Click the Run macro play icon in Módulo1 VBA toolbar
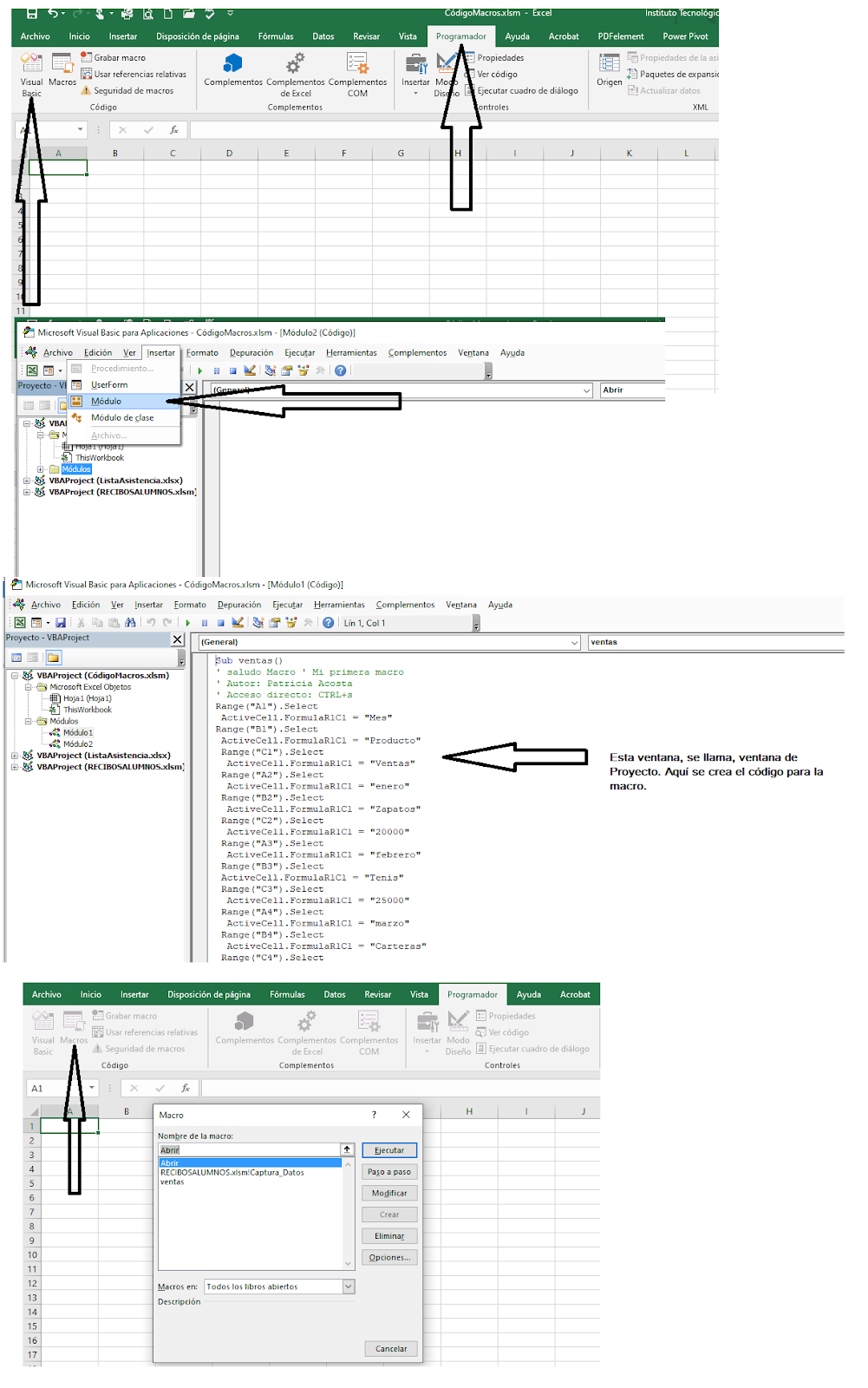Image resolution: width=868 pixels, height=1388 pixels. pos(188,623)
